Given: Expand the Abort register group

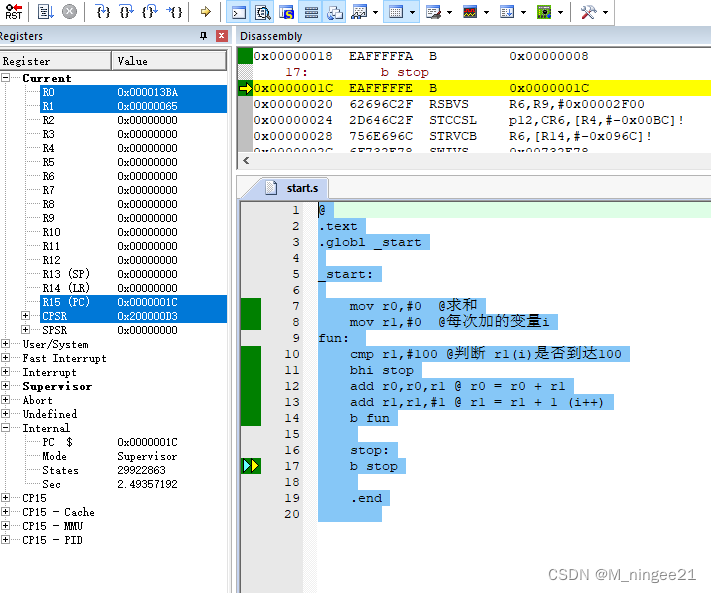Looking at the screenshot, I should tap(5, 400).
